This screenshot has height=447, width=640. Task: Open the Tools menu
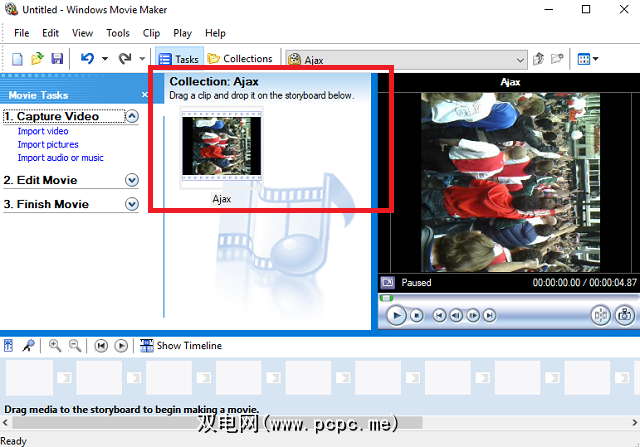(x=118, y=33)
